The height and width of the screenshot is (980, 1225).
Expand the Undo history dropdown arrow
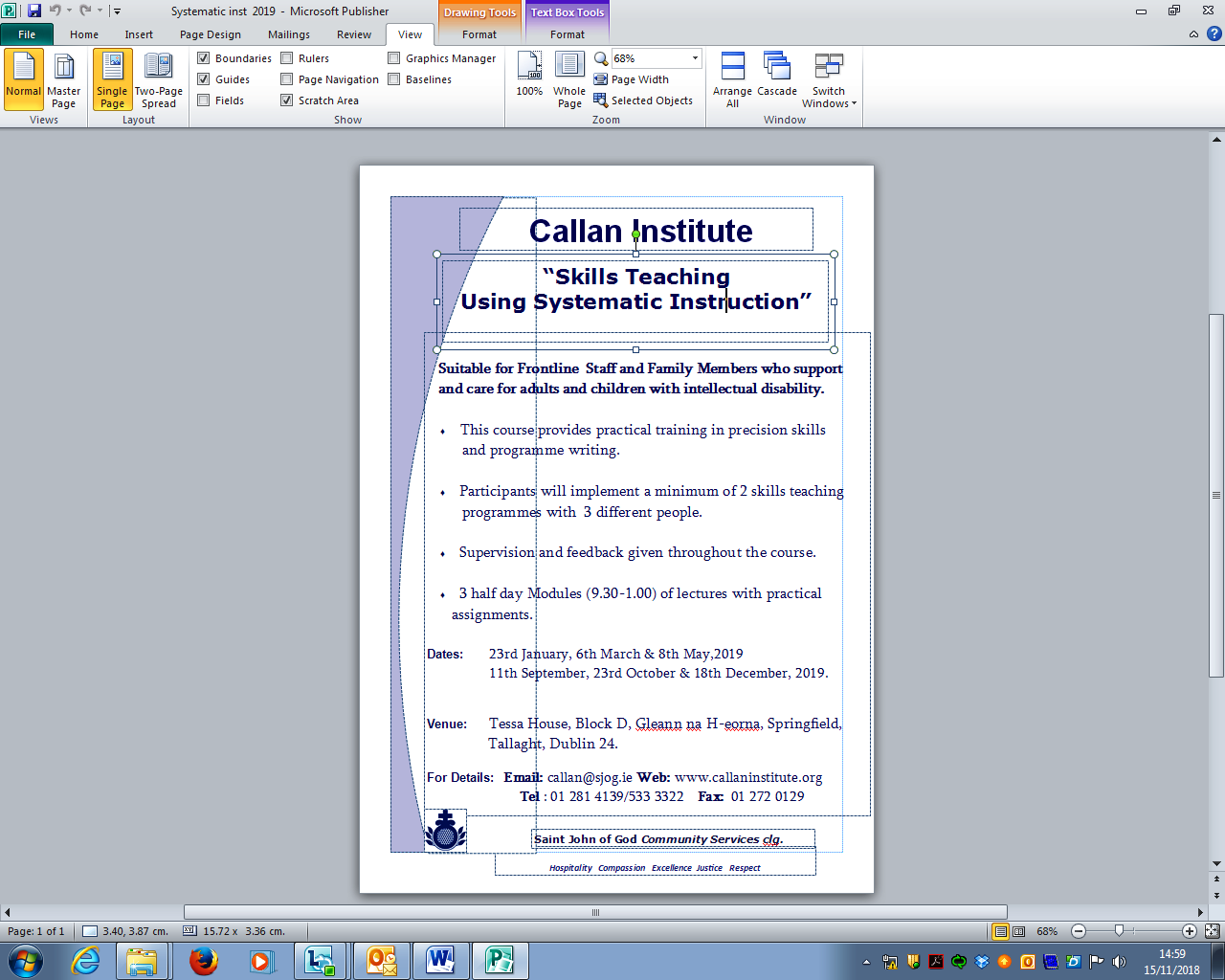(69, 11)
